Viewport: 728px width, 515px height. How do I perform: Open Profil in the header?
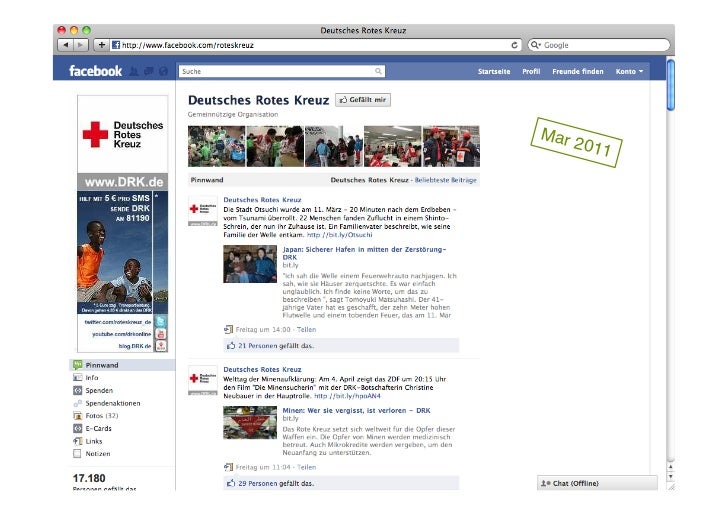click(531, 72)
